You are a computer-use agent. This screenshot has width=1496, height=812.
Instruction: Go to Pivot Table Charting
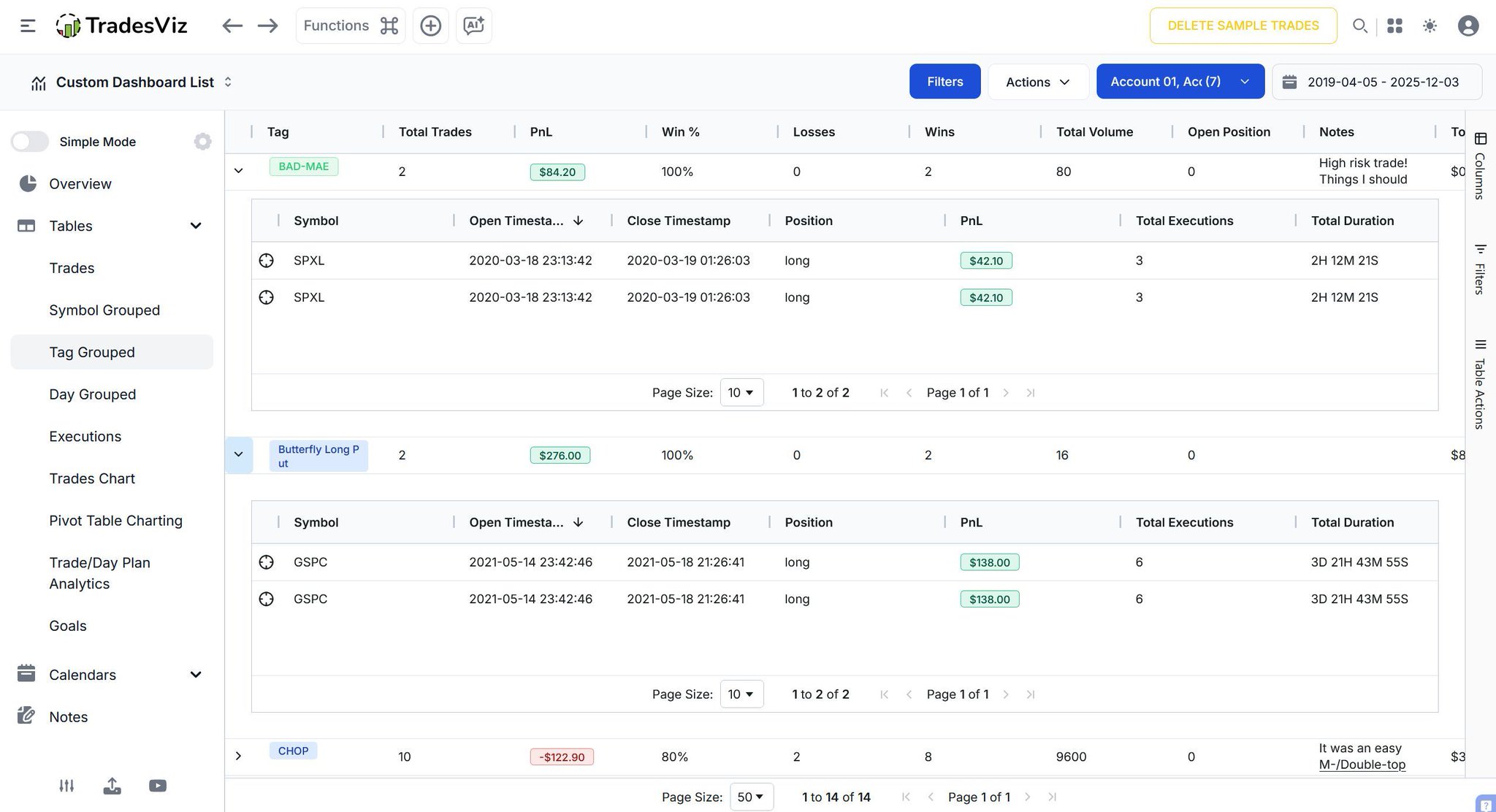click(x=115, y=521)
